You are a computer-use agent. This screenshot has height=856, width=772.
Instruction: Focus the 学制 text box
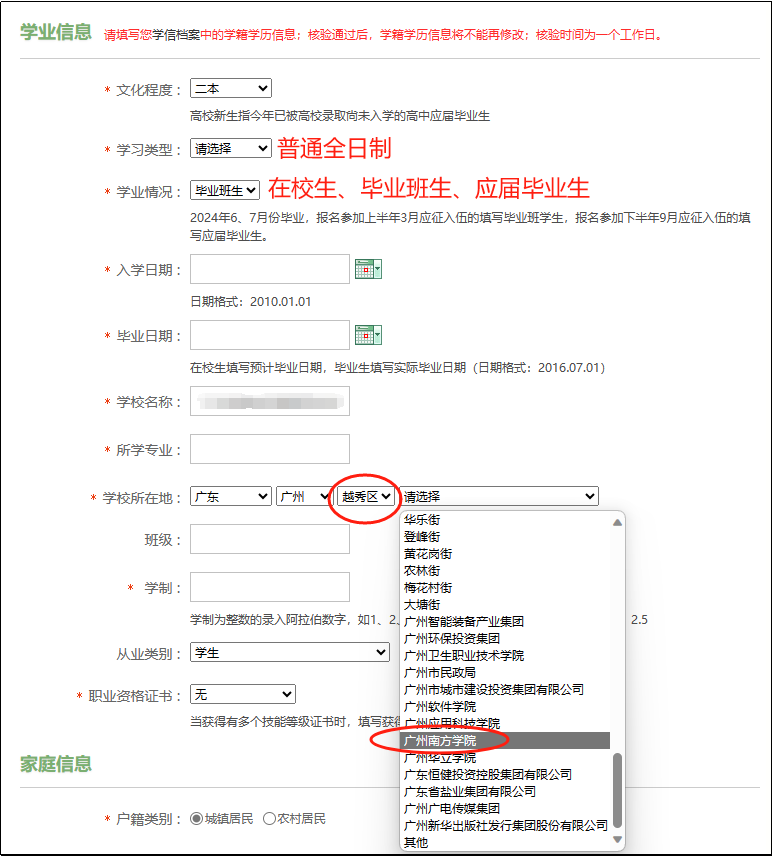click(x=269, y=587)
